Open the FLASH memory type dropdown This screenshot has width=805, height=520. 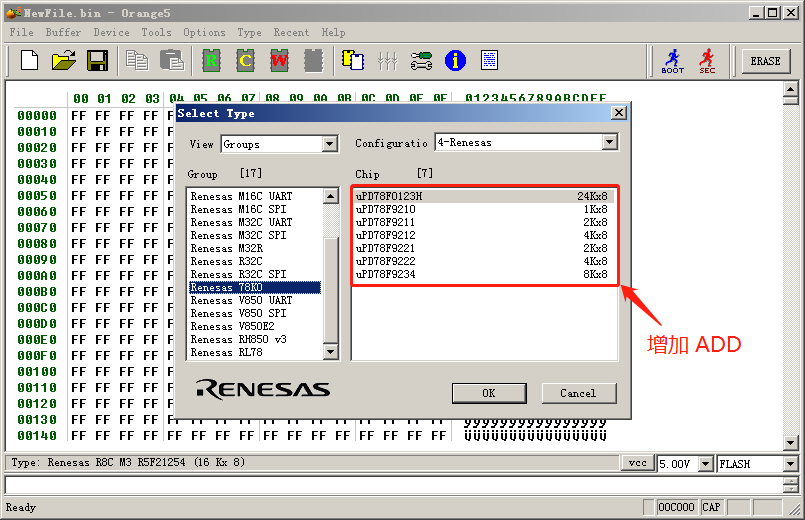(x=790, y=464)
